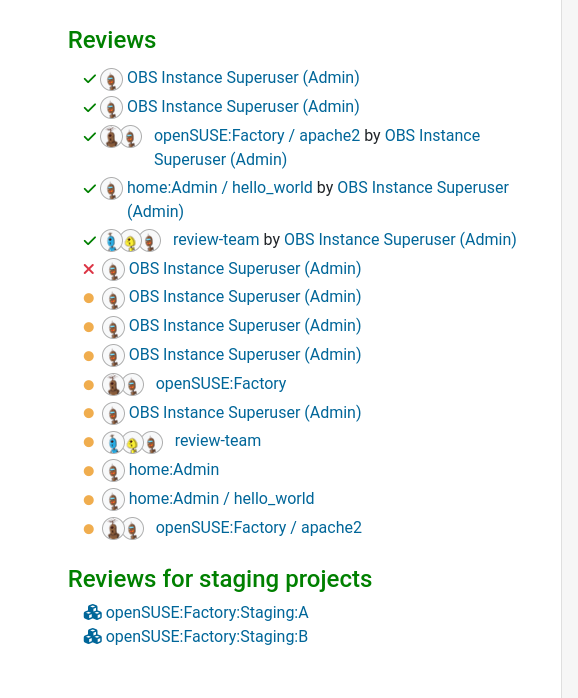This screenshot has height=698, width=578.
Task: Open the pending home:Admin / hello_world link
Action: [221, 499]
